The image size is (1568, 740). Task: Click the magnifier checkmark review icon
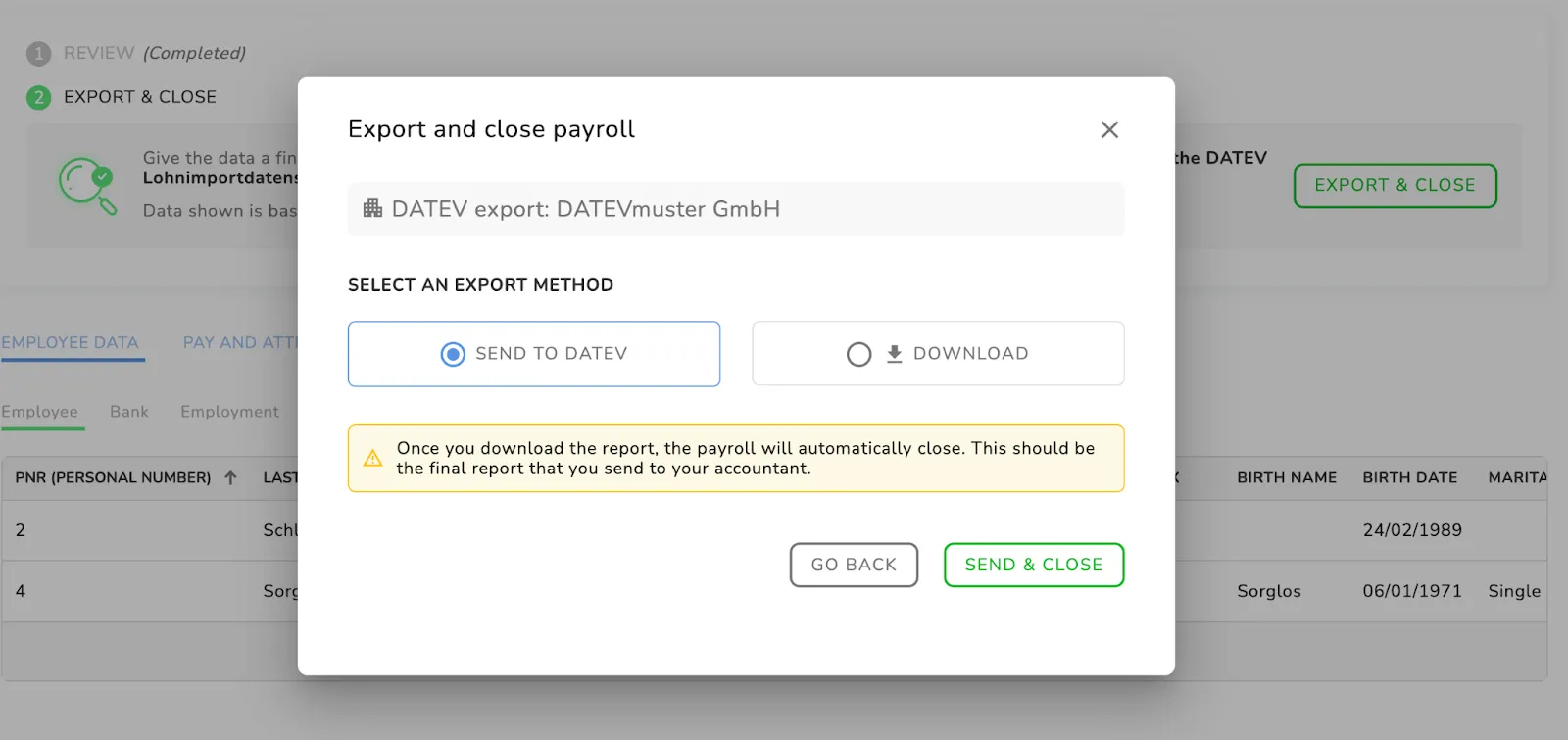tap(87, 184)
